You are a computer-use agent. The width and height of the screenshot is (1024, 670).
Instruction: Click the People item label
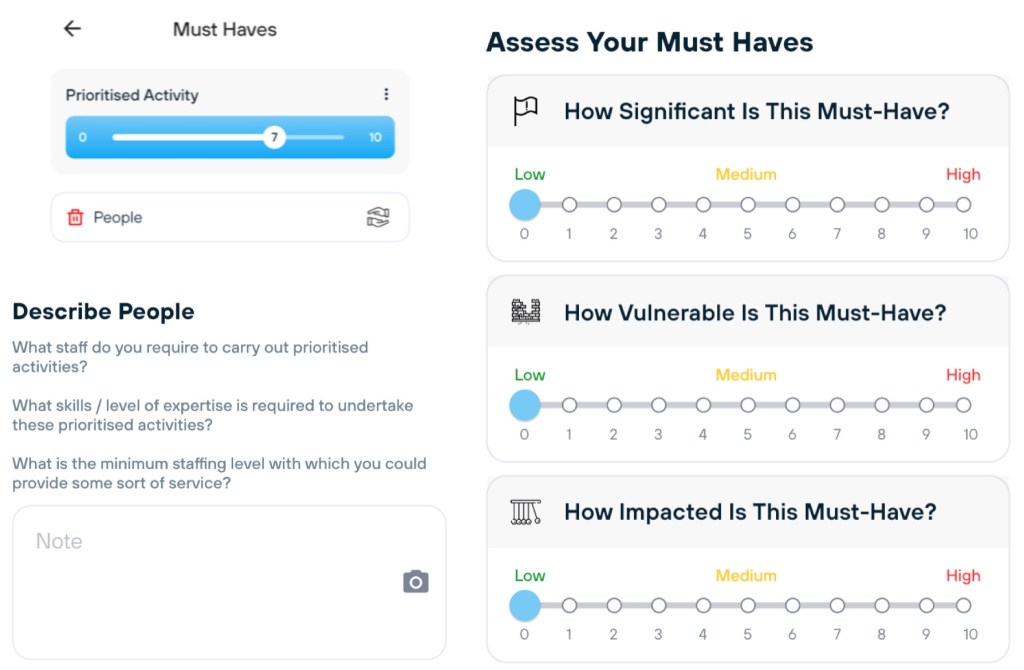click(x=118, y=217)
